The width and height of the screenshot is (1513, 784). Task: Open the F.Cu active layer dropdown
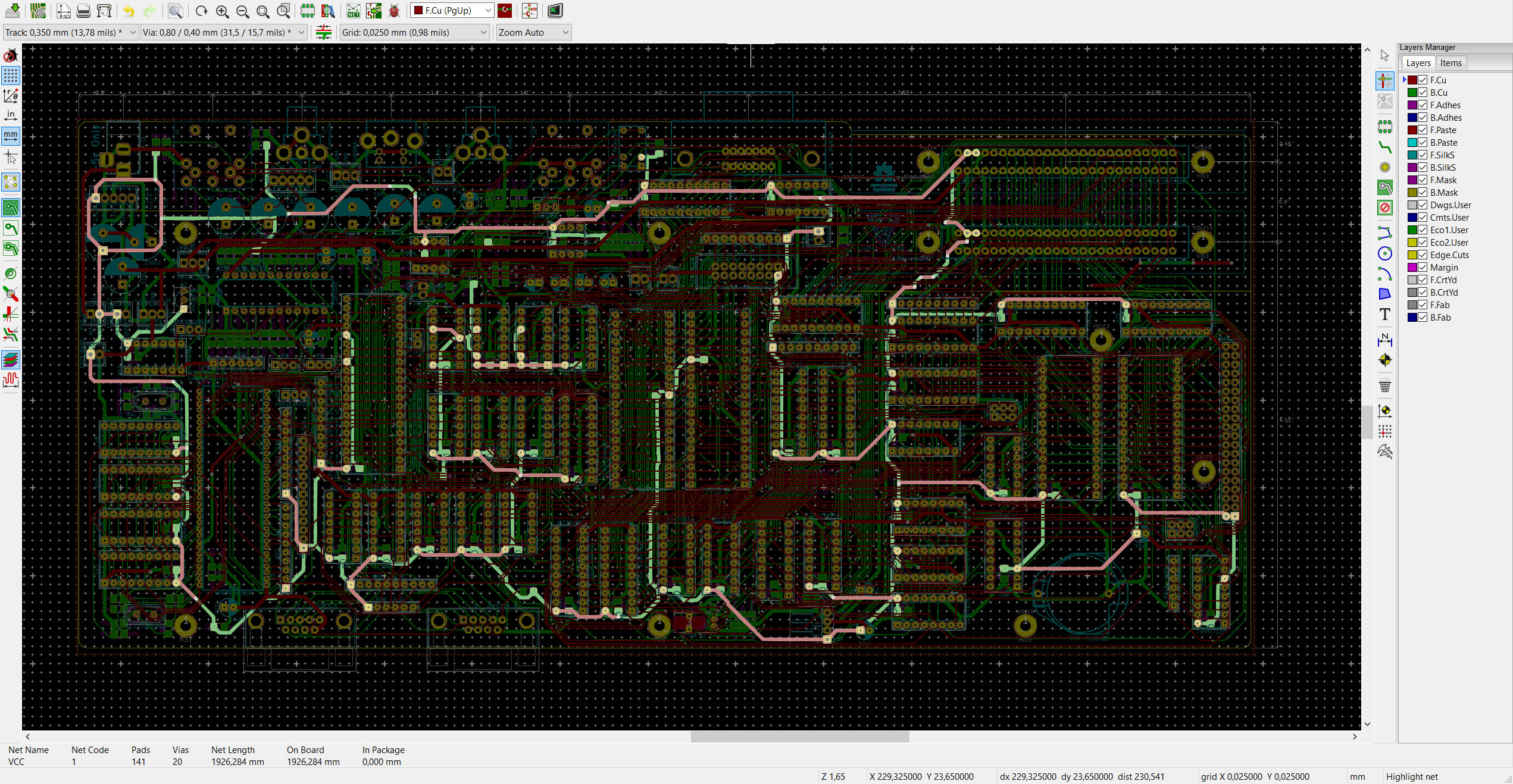(x=452, y=11)
